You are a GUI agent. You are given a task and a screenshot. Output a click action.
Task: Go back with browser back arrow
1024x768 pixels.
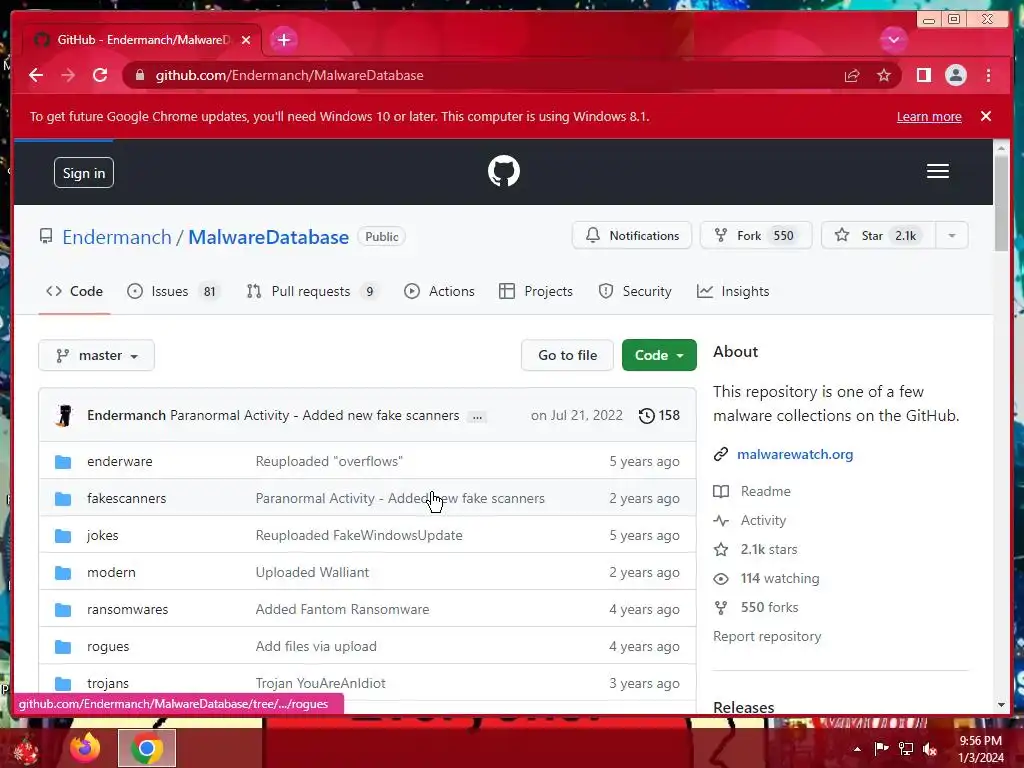pyautogui.click(x=36, y=75)
